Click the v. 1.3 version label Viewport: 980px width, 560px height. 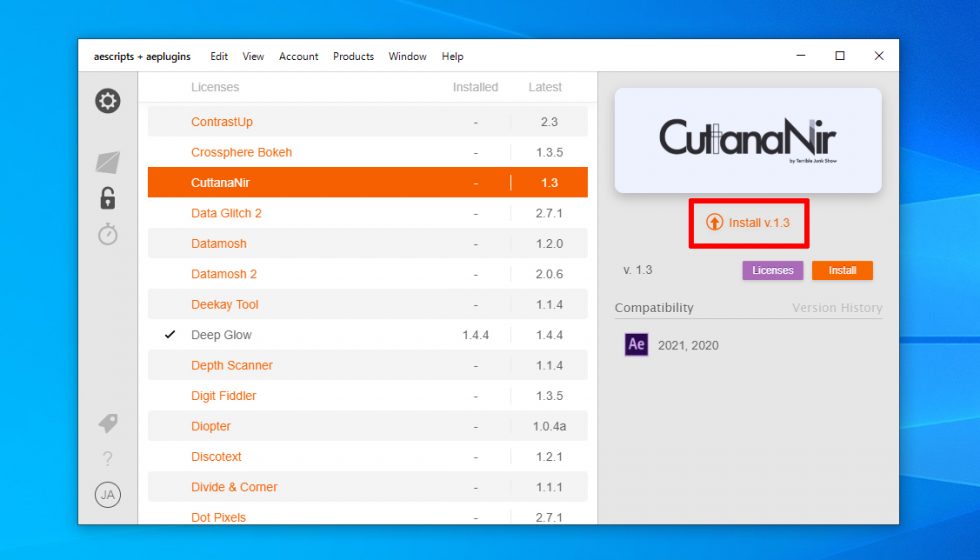click(638, 270)
